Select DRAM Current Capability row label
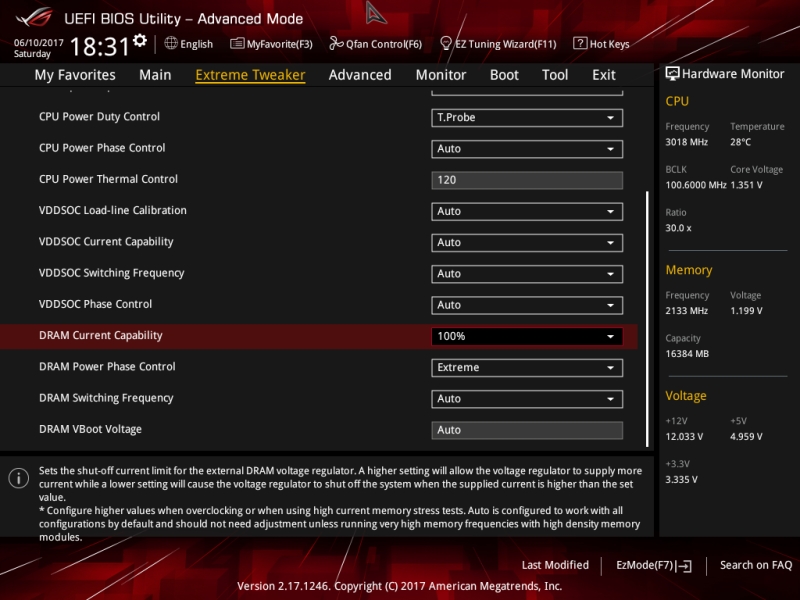The width and height of the screenshot is (800, 600). pos(101,336)
